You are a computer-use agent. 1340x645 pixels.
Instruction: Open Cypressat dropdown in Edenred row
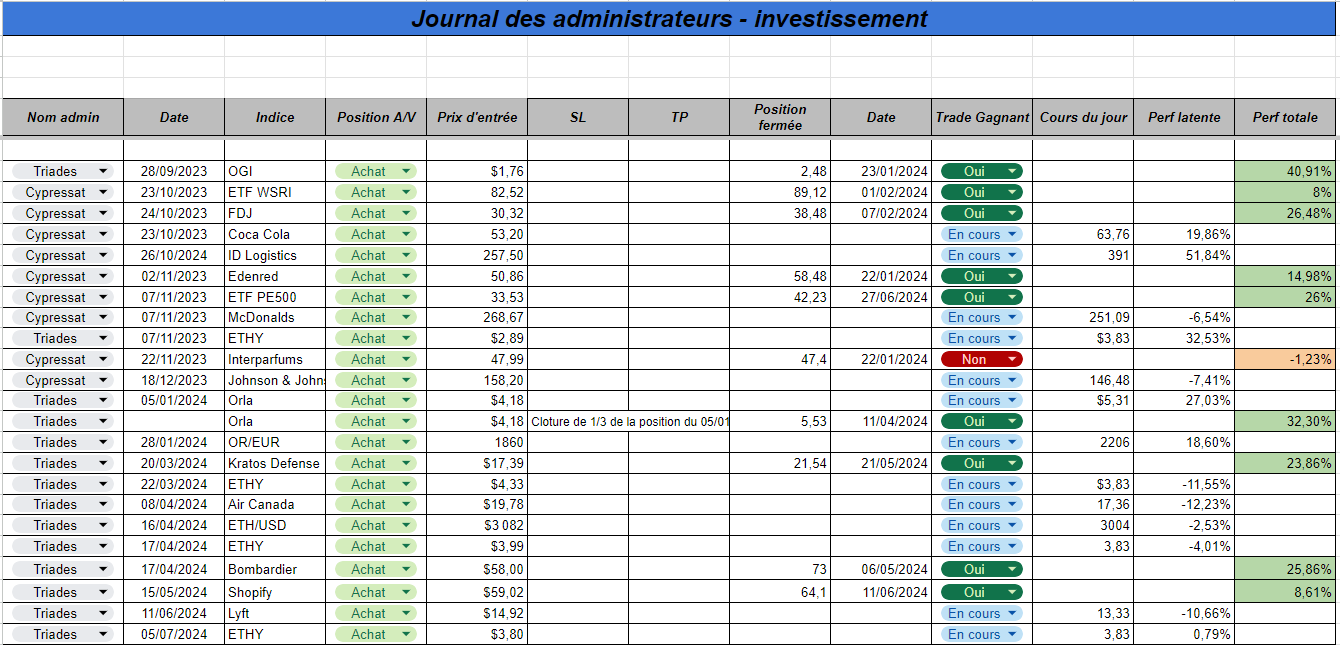coord(62,276)
